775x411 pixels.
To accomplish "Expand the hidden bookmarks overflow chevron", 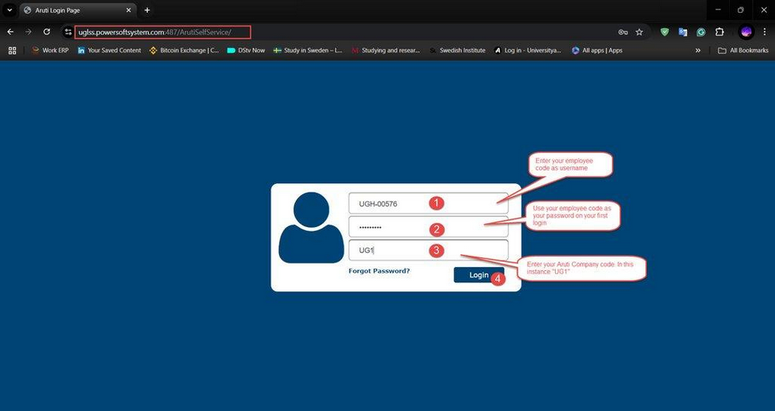I will 698,50.
